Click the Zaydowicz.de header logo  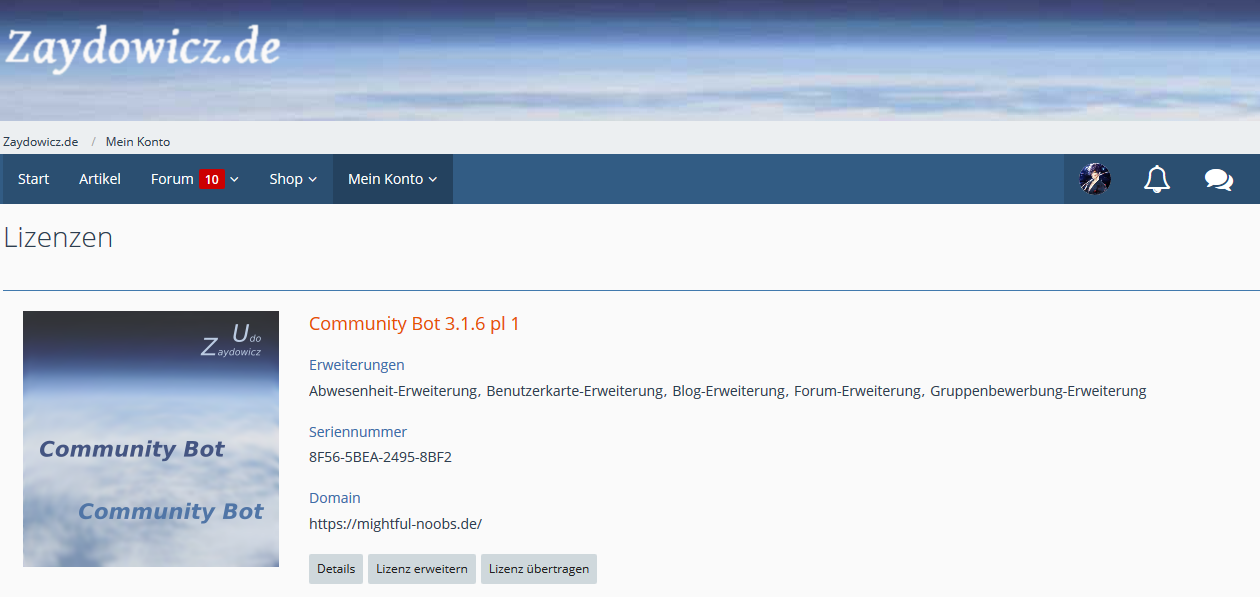pos(143,48)
